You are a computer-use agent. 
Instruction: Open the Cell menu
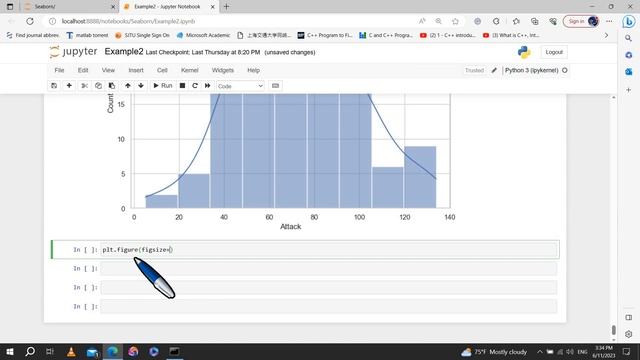[162, 70]
